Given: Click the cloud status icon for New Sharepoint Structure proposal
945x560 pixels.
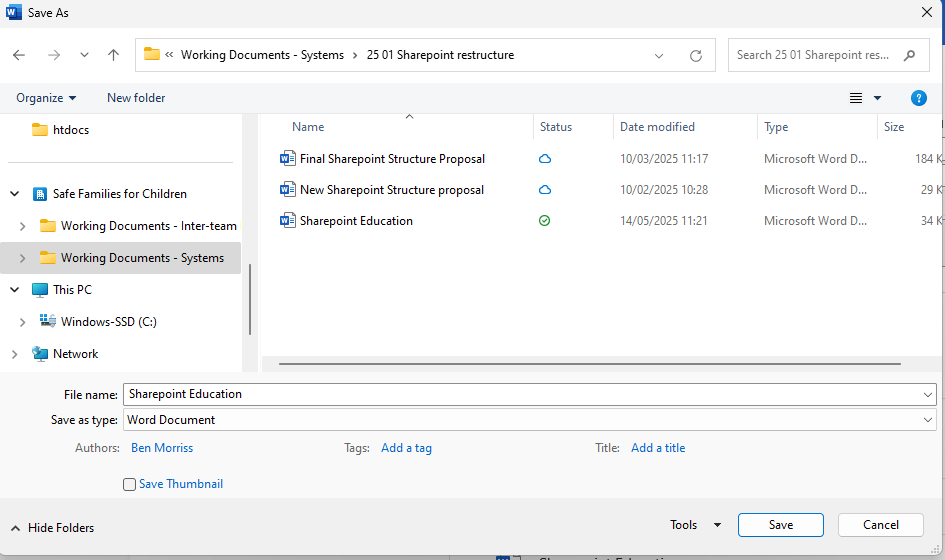Looking at the screenshot, I should tap(545, 190).
